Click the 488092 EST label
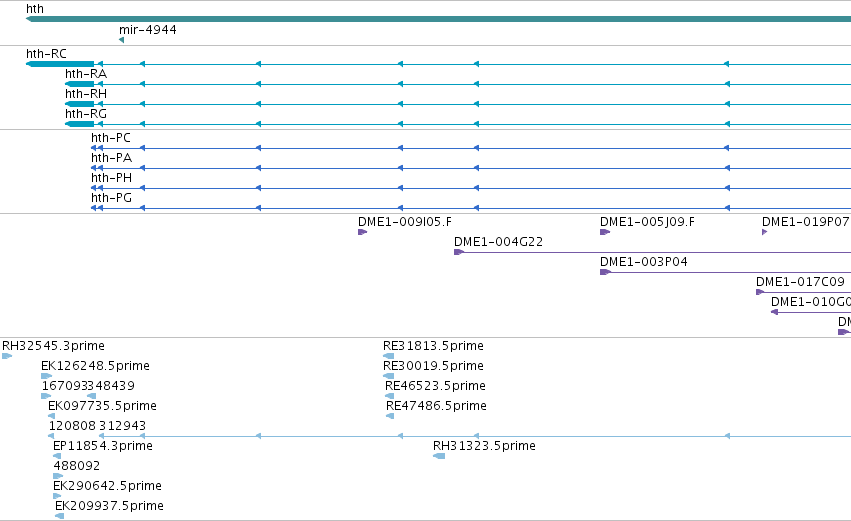The width and height of the screenshot is (851, 521). (77, 466)
